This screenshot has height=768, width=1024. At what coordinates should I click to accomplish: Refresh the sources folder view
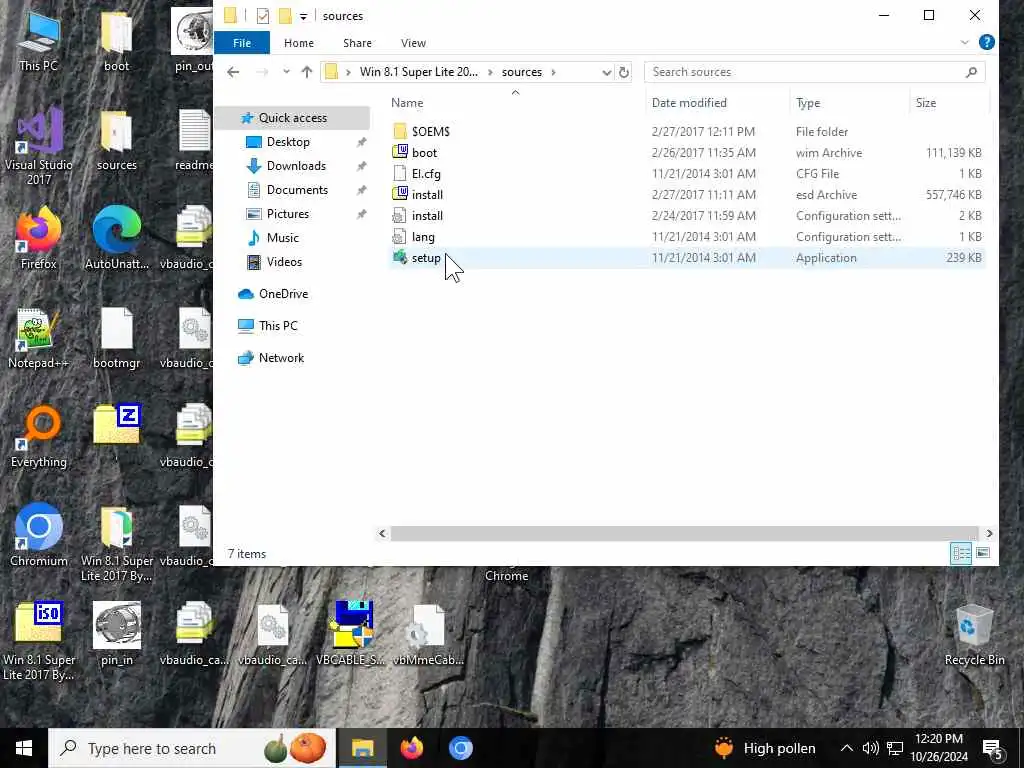[624, 72]
